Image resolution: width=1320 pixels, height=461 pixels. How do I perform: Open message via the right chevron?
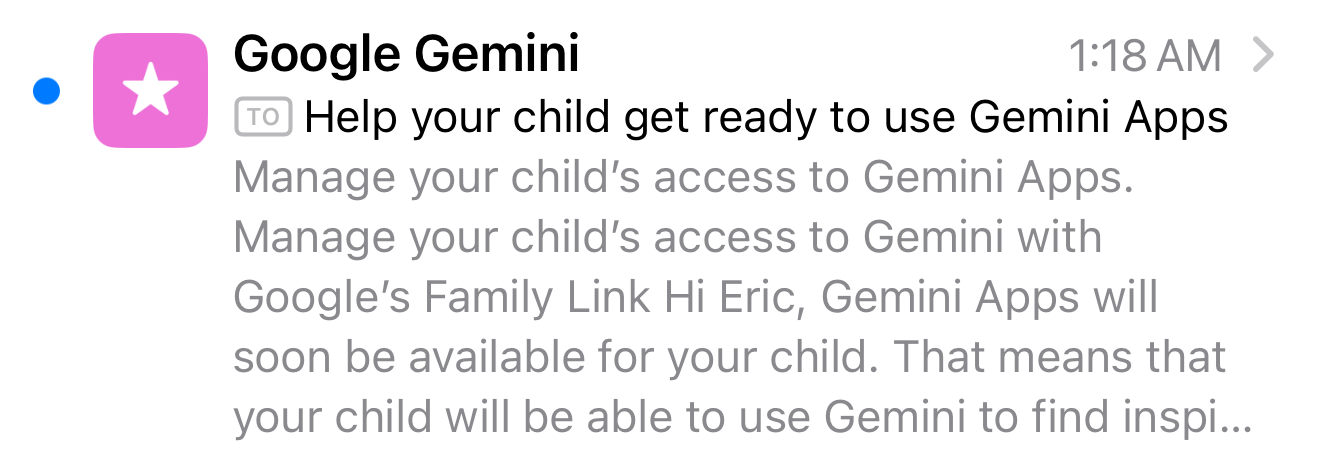[1264, 55]
